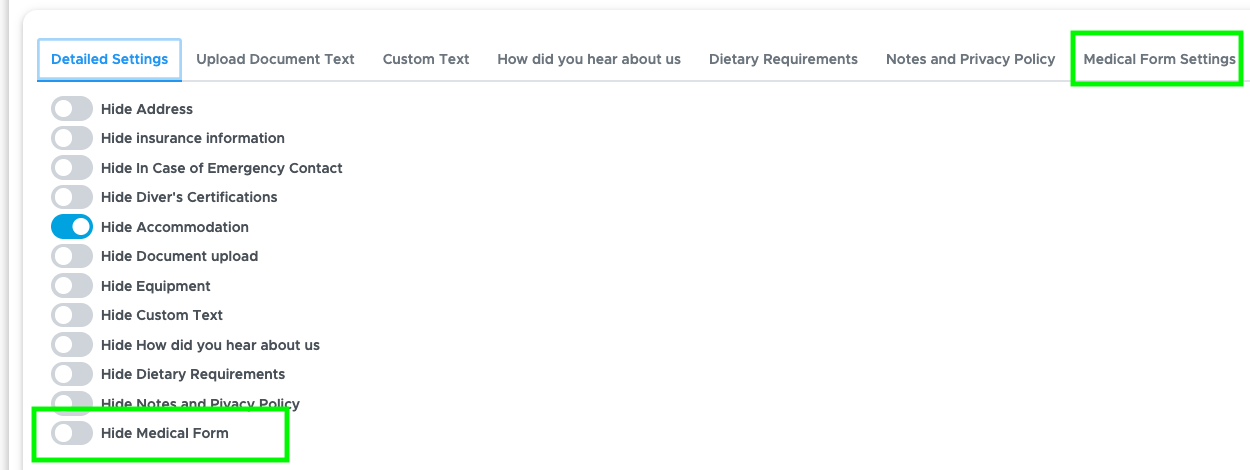Disable the Hide Accommodation switch
1250x470 pixels.
(x=72, y=227)
